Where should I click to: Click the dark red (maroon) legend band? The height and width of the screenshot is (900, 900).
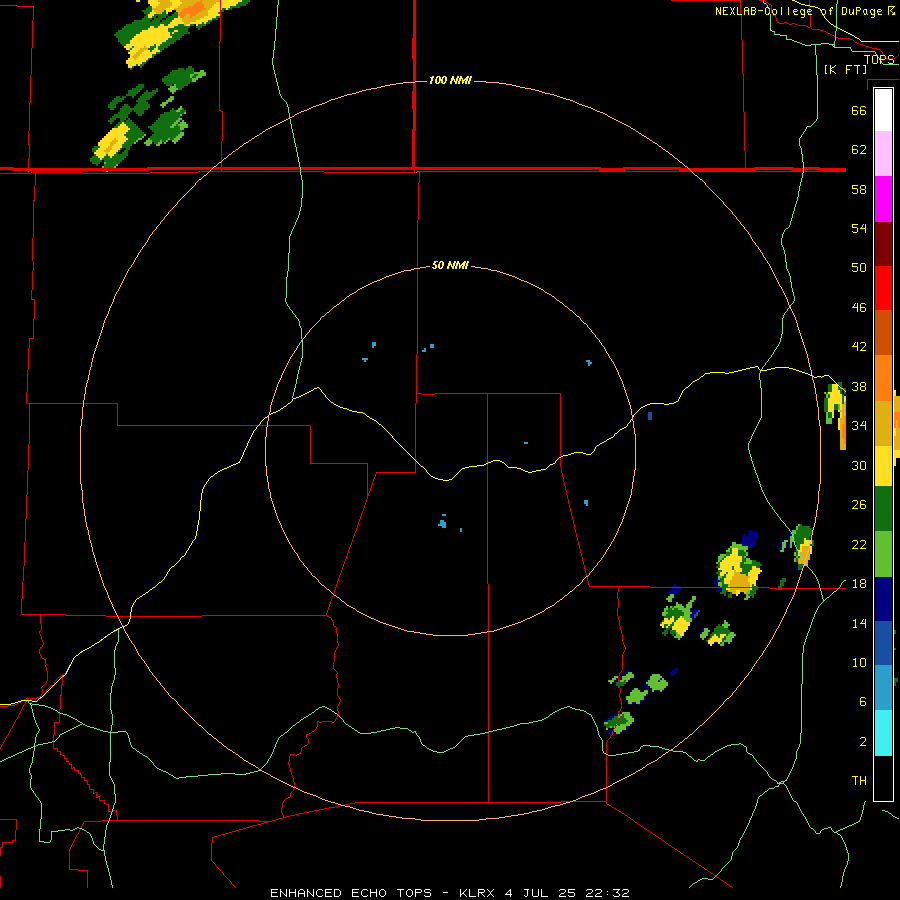[x=883, y=244]
